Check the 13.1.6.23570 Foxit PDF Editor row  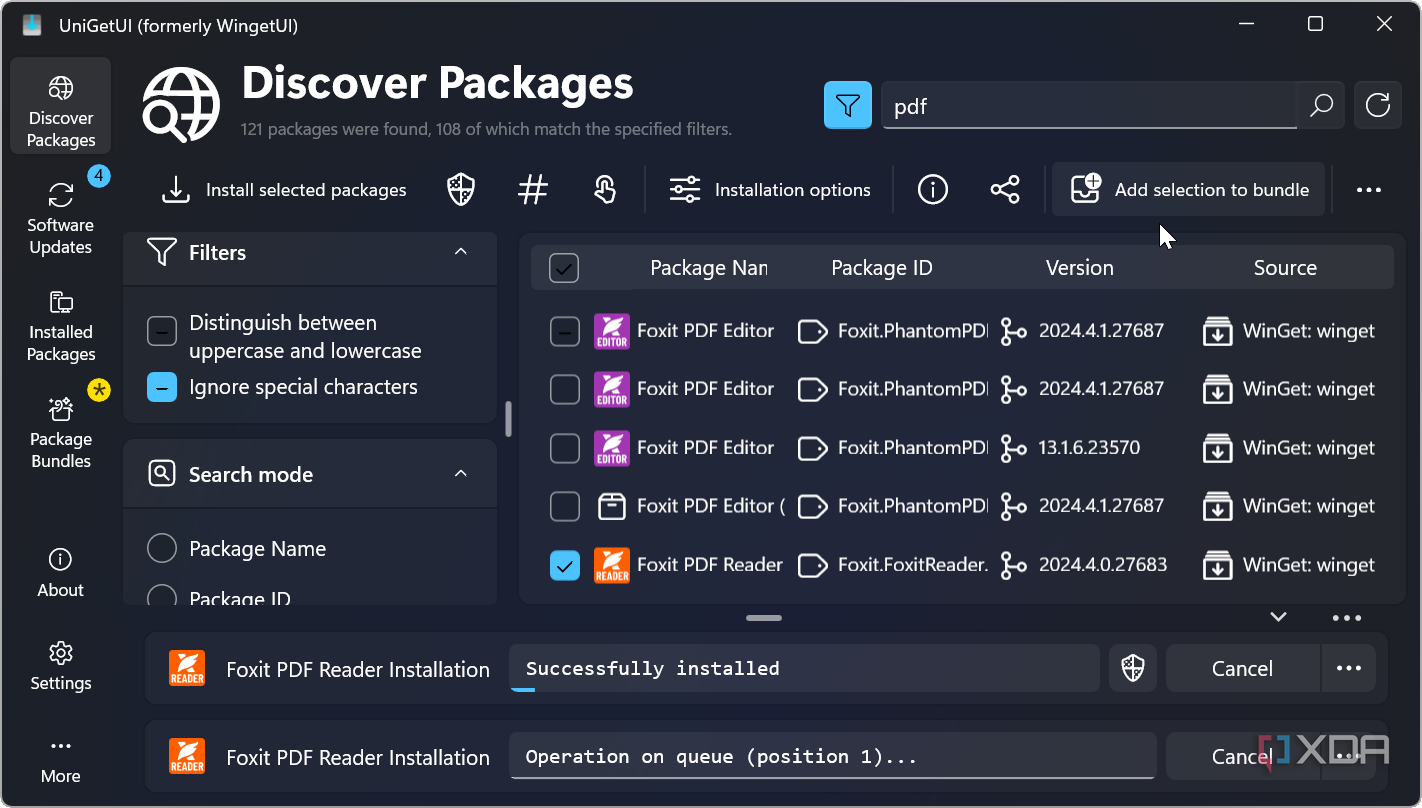pos(565,448)
